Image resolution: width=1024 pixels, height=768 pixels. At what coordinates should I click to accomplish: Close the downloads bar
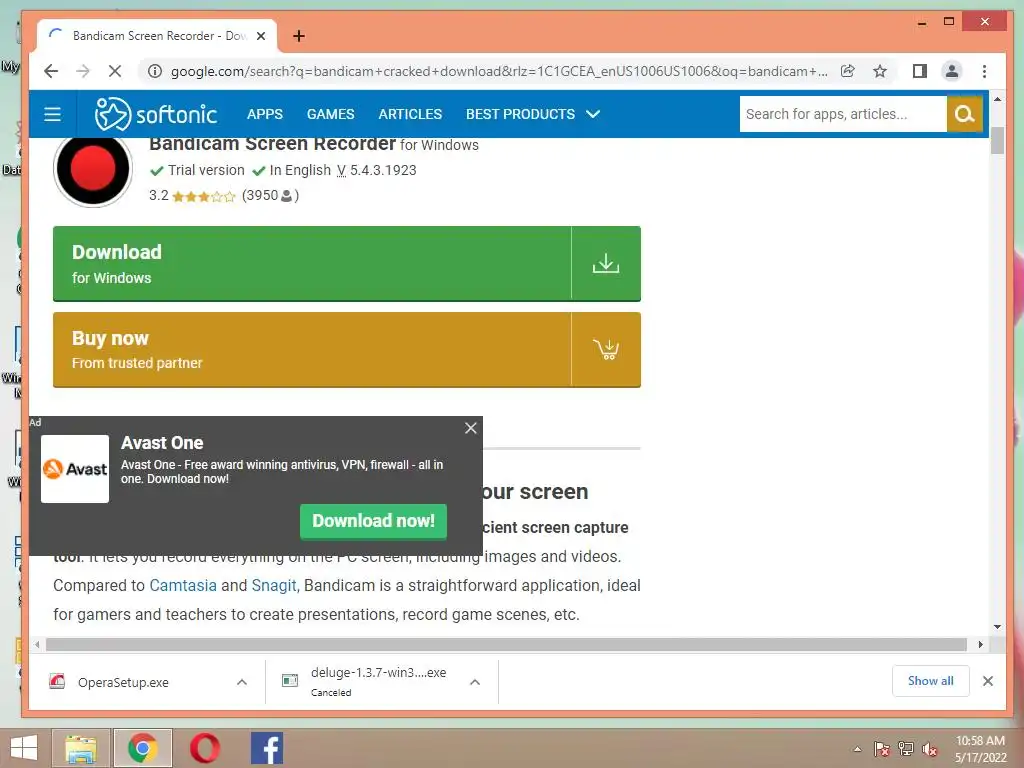pyautogui.click(x=988, y=681)
